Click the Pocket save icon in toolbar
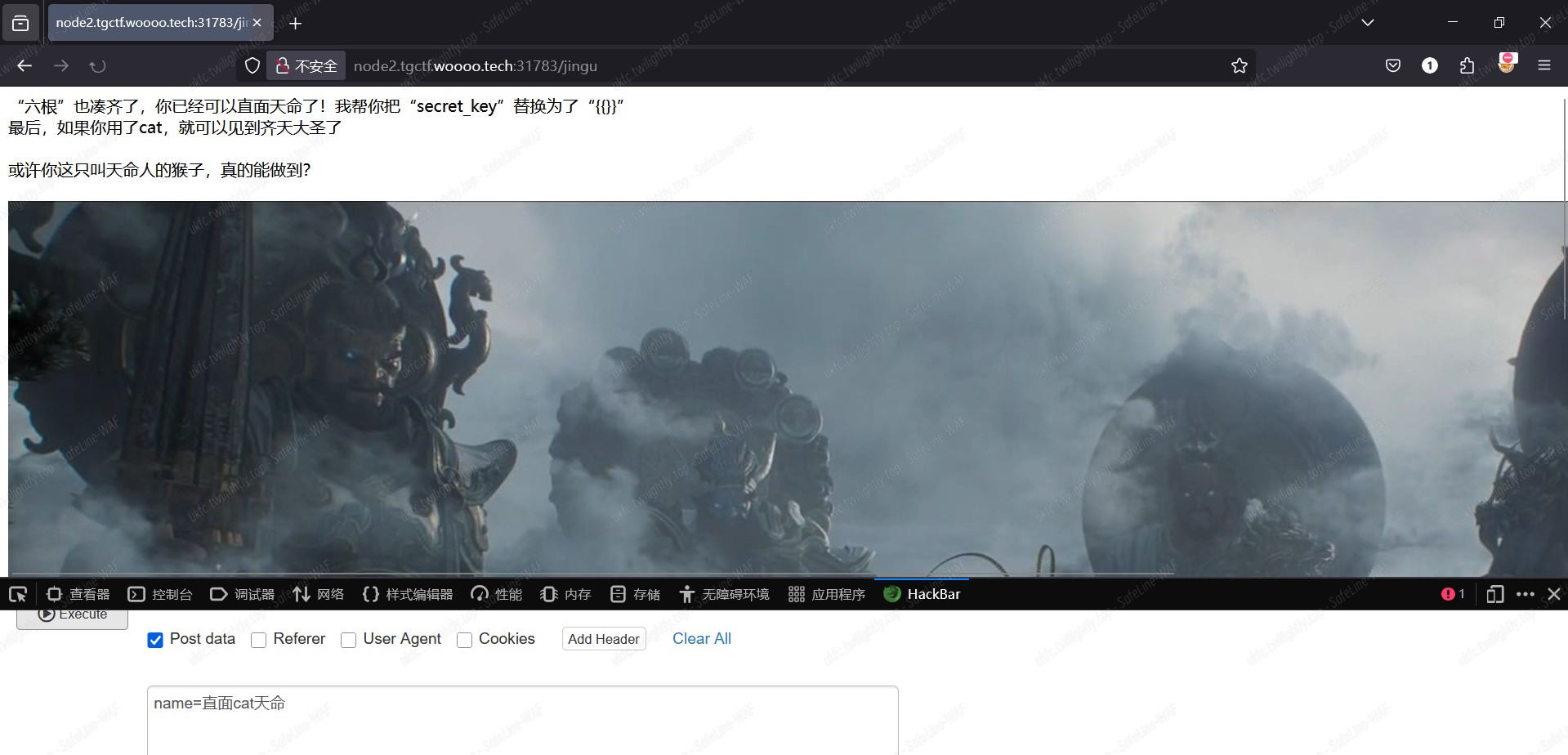This screenshot has height=755, width=1568. point(1393,66)
